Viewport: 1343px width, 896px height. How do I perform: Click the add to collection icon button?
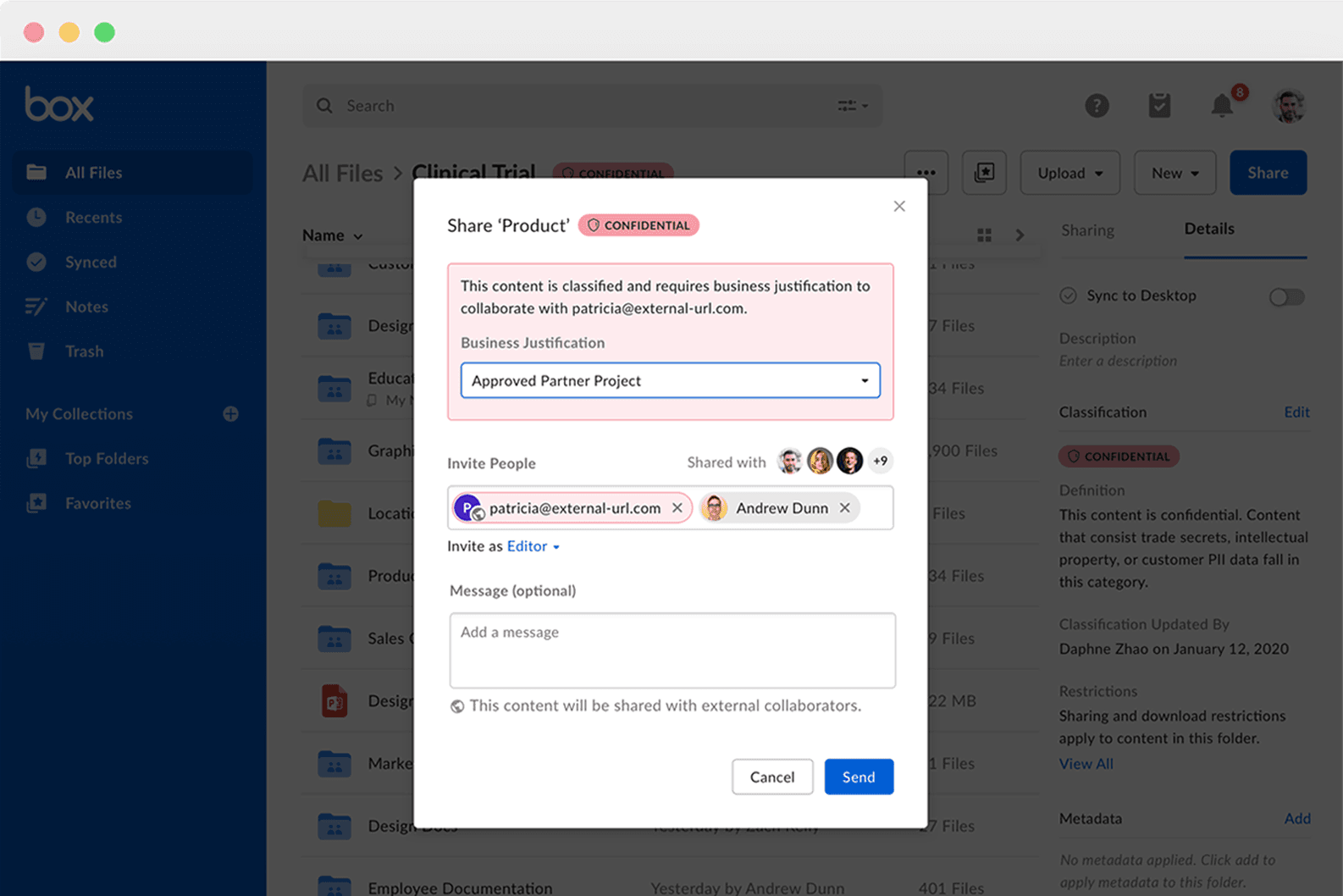[x=984, y=173]
